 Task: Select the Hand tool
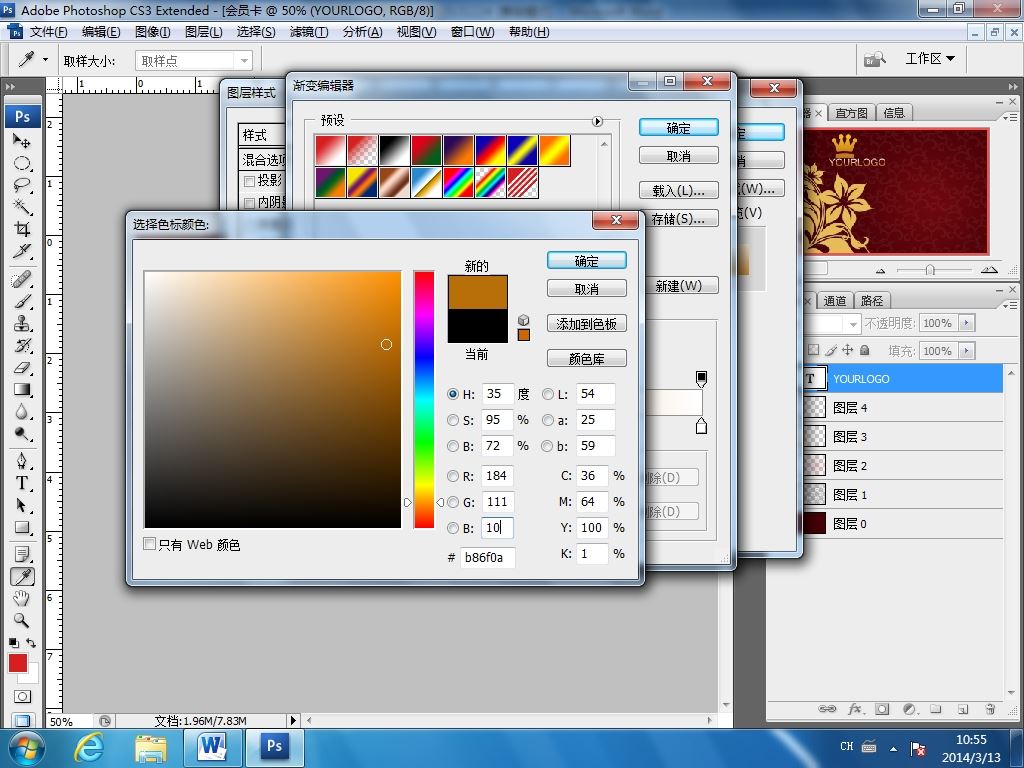click(x=22, y=598)
